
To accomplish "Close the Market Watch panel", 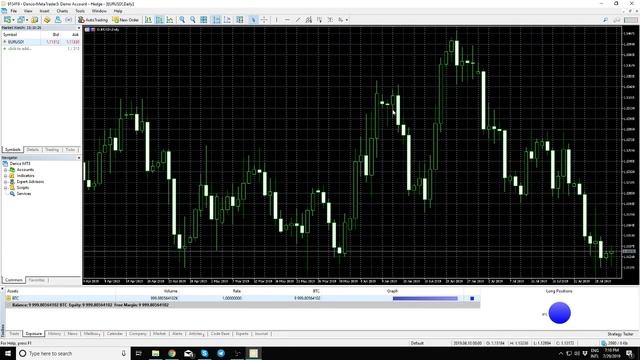I will pos(78,28).
